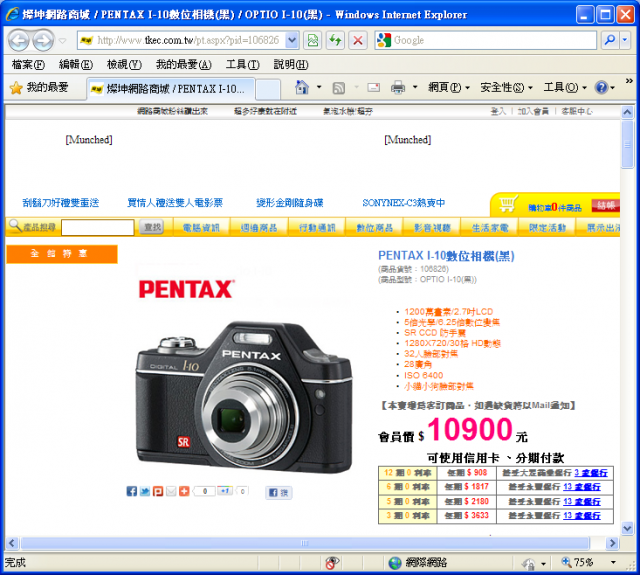Expand the command bar overflow chevron
The width and height of the screenshot is (640, 575).
[x=629, y=81]
